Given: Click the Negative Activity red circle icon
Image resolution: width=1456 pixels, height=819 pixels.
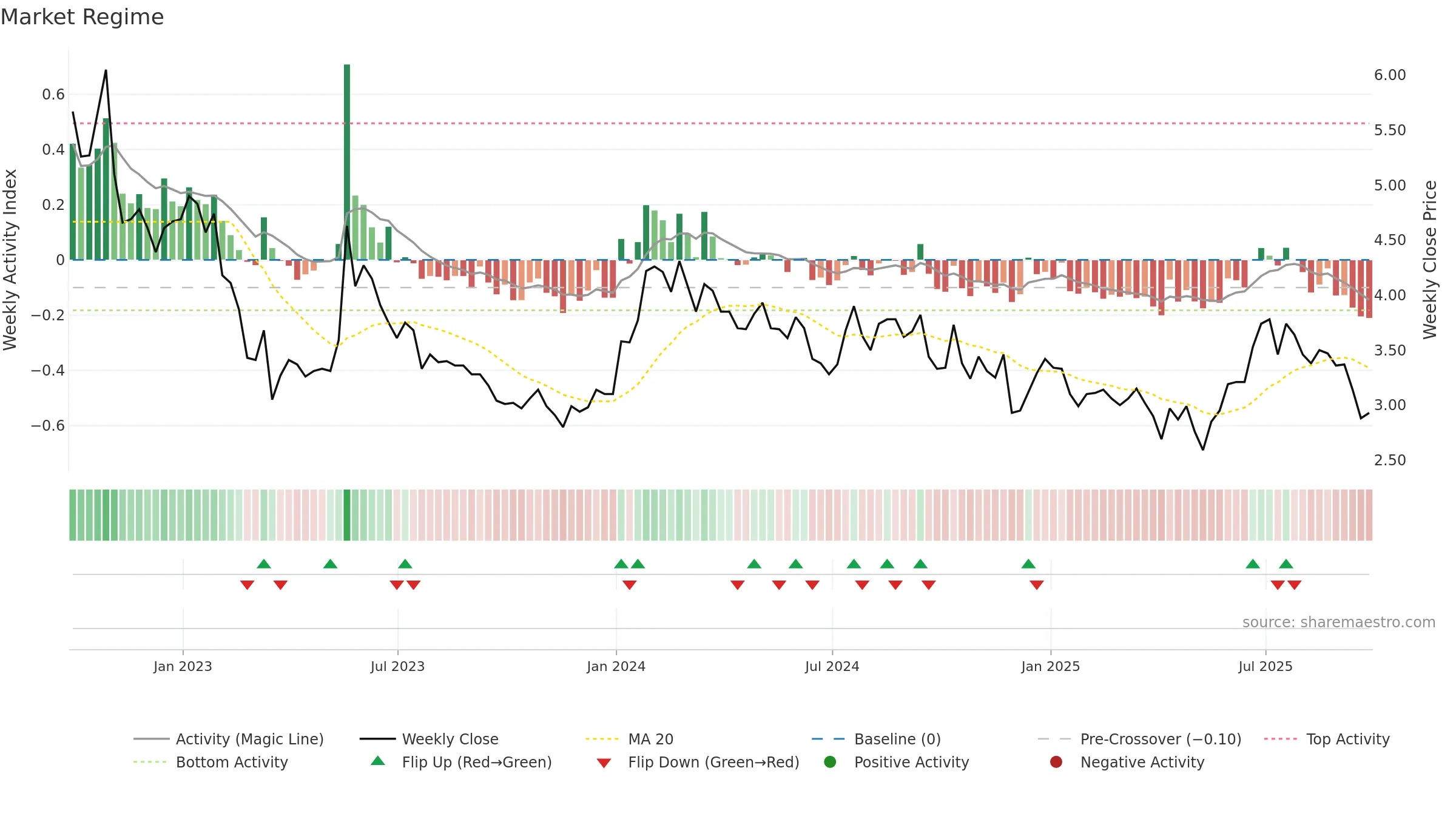Looking at the screenshot, I should tap(1056, 762).
